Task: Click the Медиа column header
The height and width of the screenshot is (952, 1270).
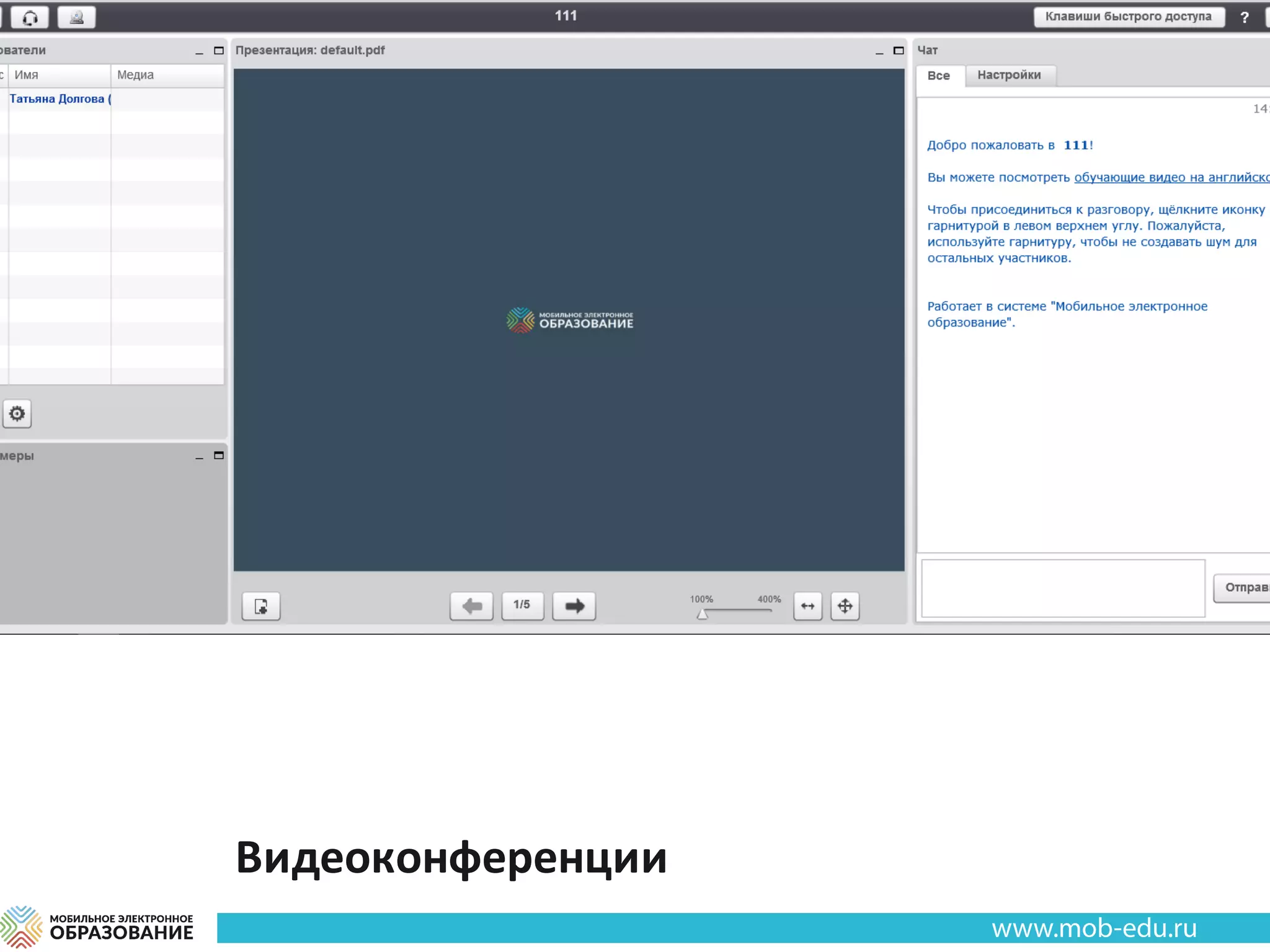Action: (167, 75)
